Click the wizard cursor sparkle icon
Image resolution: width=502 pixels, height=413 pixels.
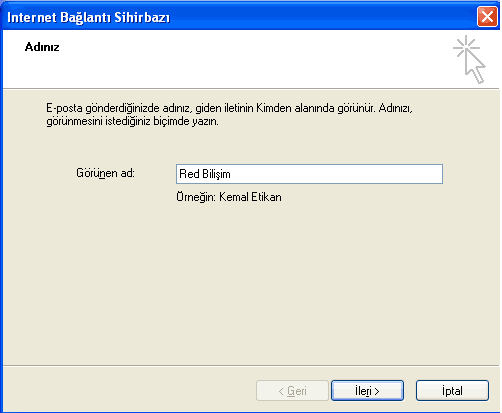click(x=469, y=59)
